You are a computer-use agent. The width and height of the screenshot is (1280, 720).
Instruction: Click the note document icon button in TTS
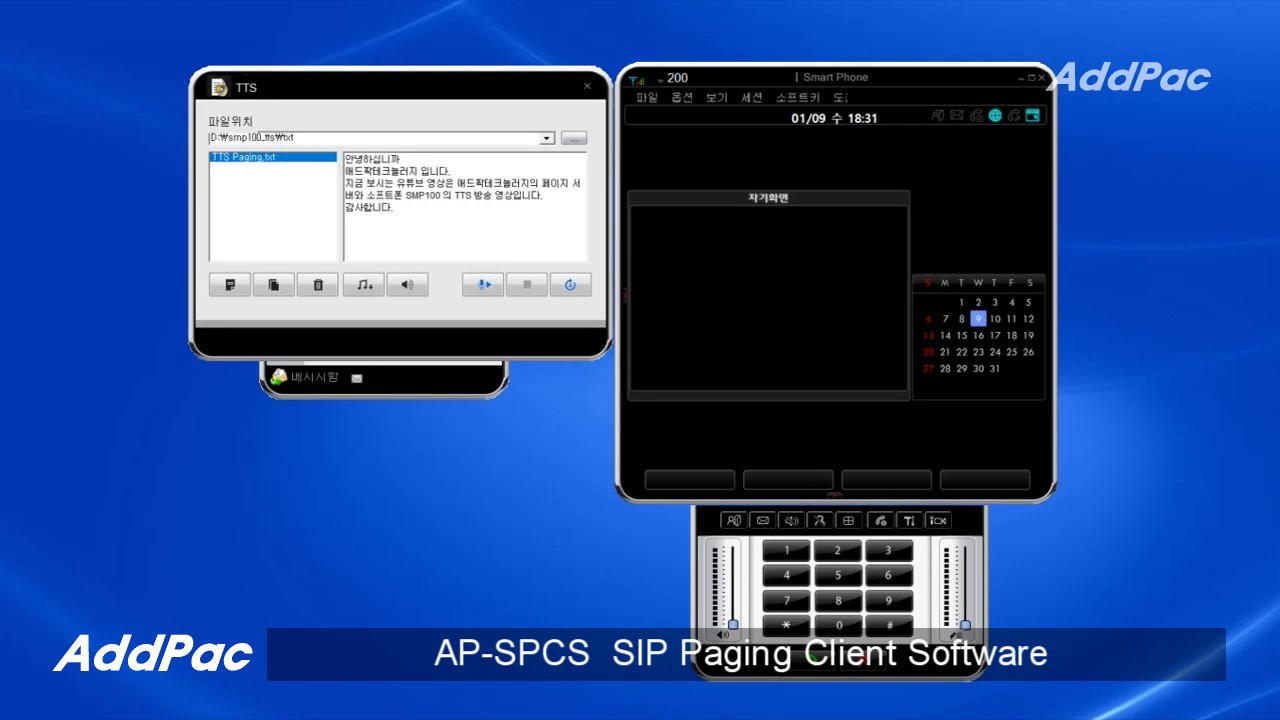click(230, 285)
